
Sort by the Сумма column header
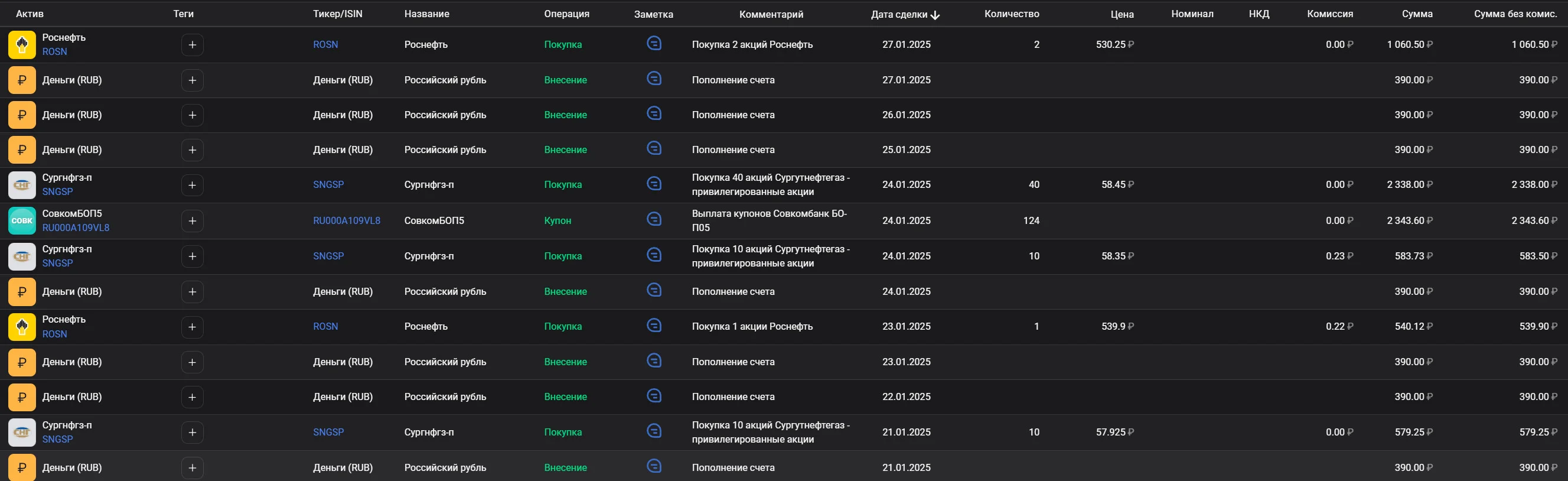(1417, 14)
